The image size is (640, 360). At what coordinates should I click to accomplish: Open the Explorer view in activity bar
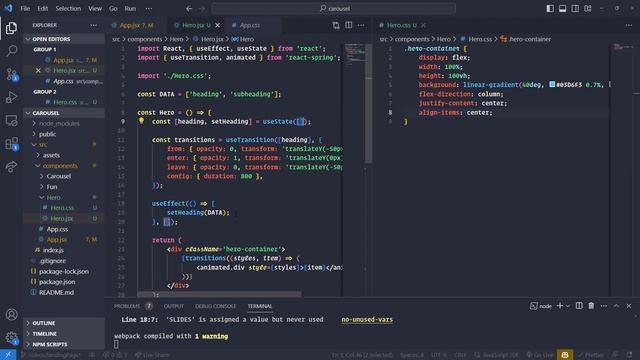coord(11,28)
